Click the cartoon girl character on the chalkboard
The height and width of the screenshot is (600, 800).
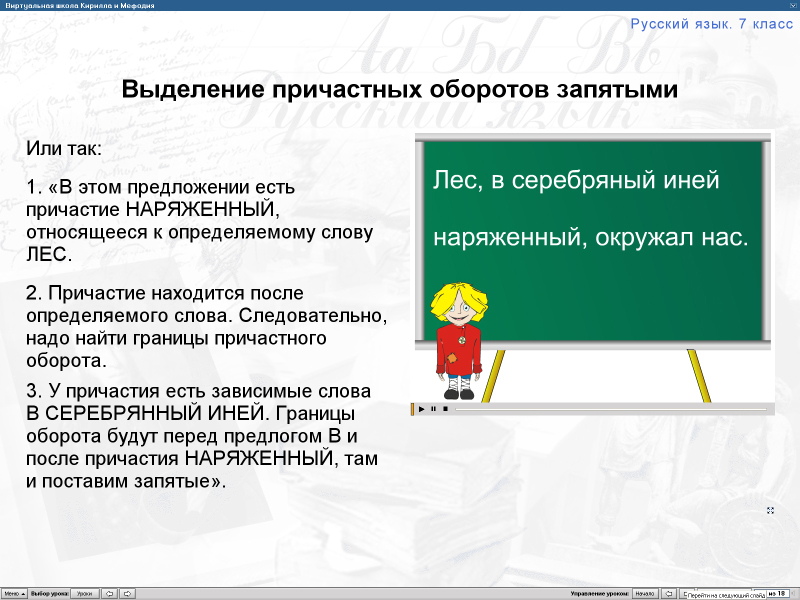pyautogui.click(x=459, y=340)
